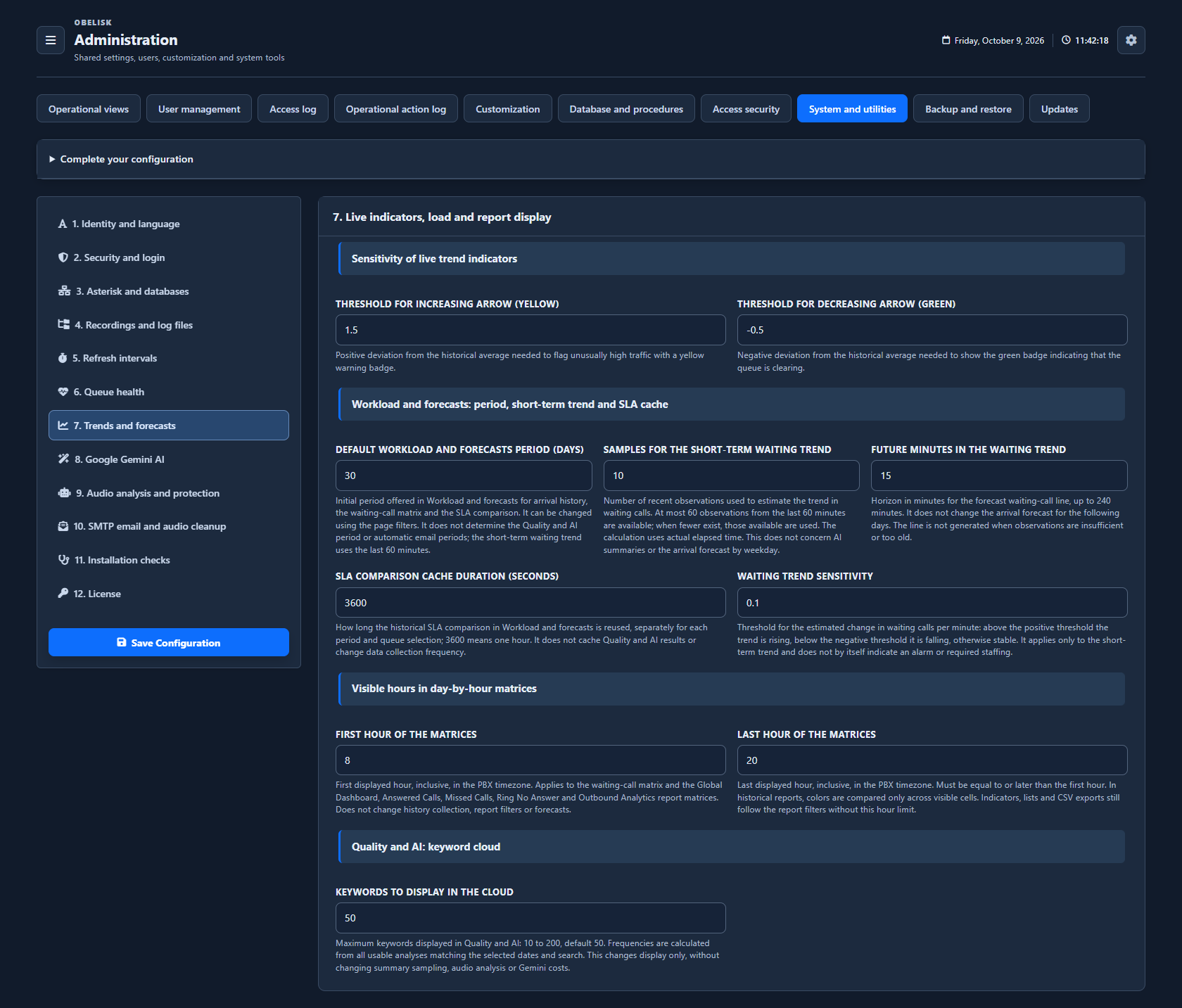
Task: Click the Trends and forecasts chart icon
Action: pos(63,426)
